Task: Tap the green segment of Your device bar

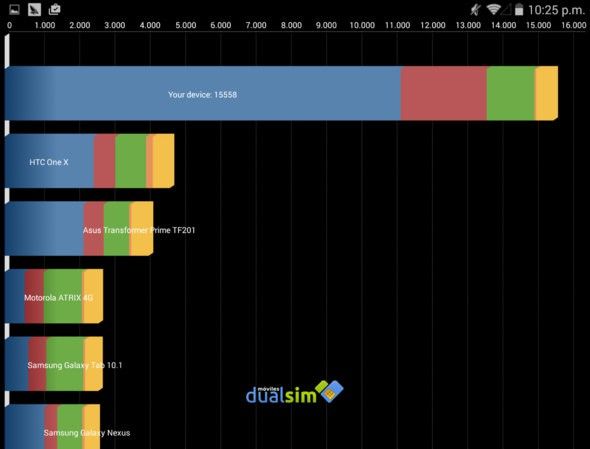Action: [x=511, y=93]
